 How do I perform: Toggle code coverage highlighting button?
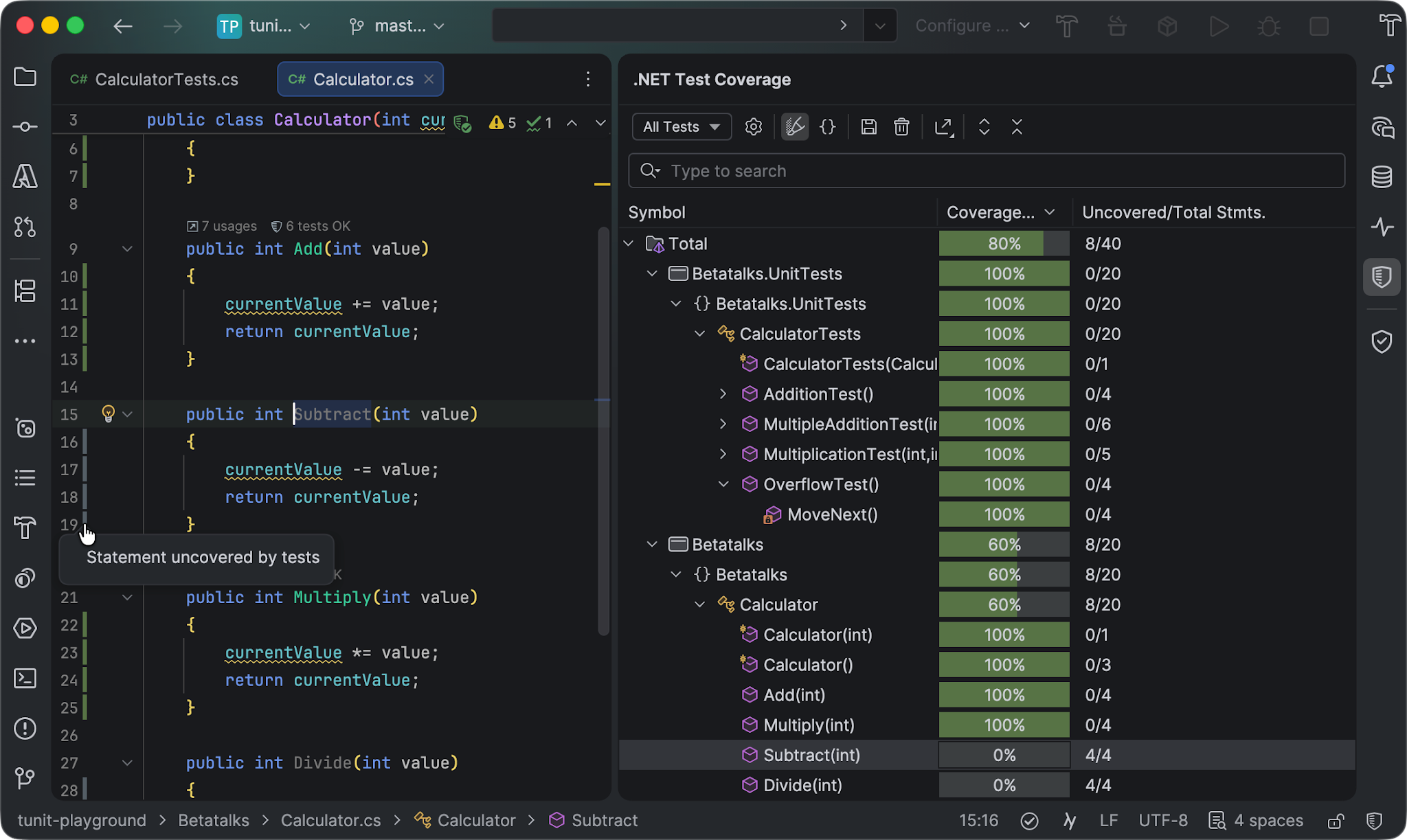[795, 127]
